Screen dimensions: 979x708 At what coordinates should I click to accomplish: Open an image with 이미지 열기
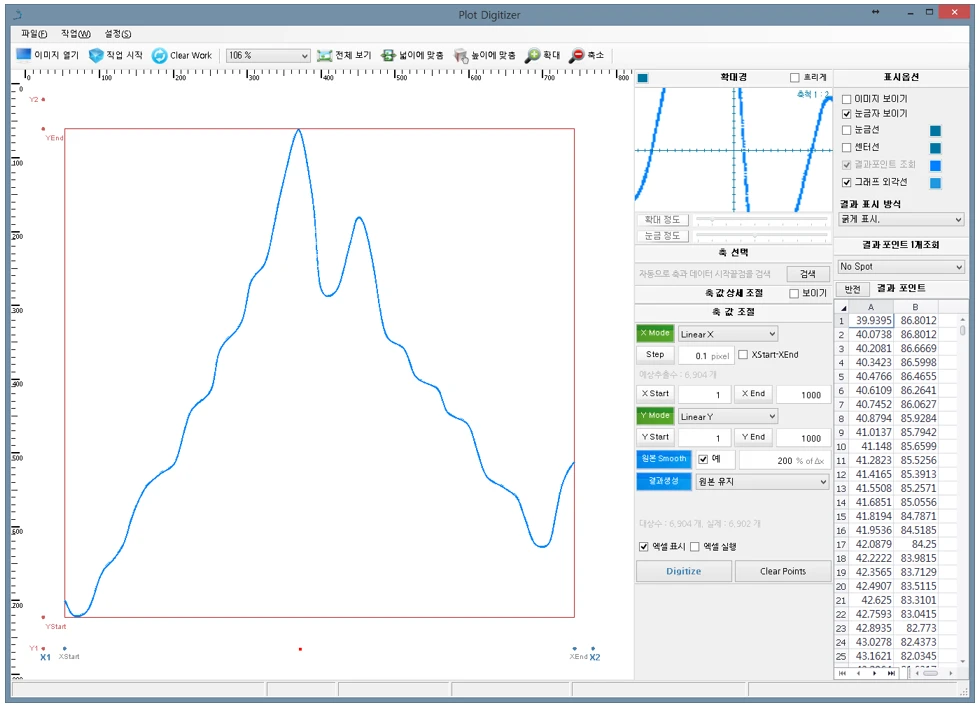(x=48, y=55)
